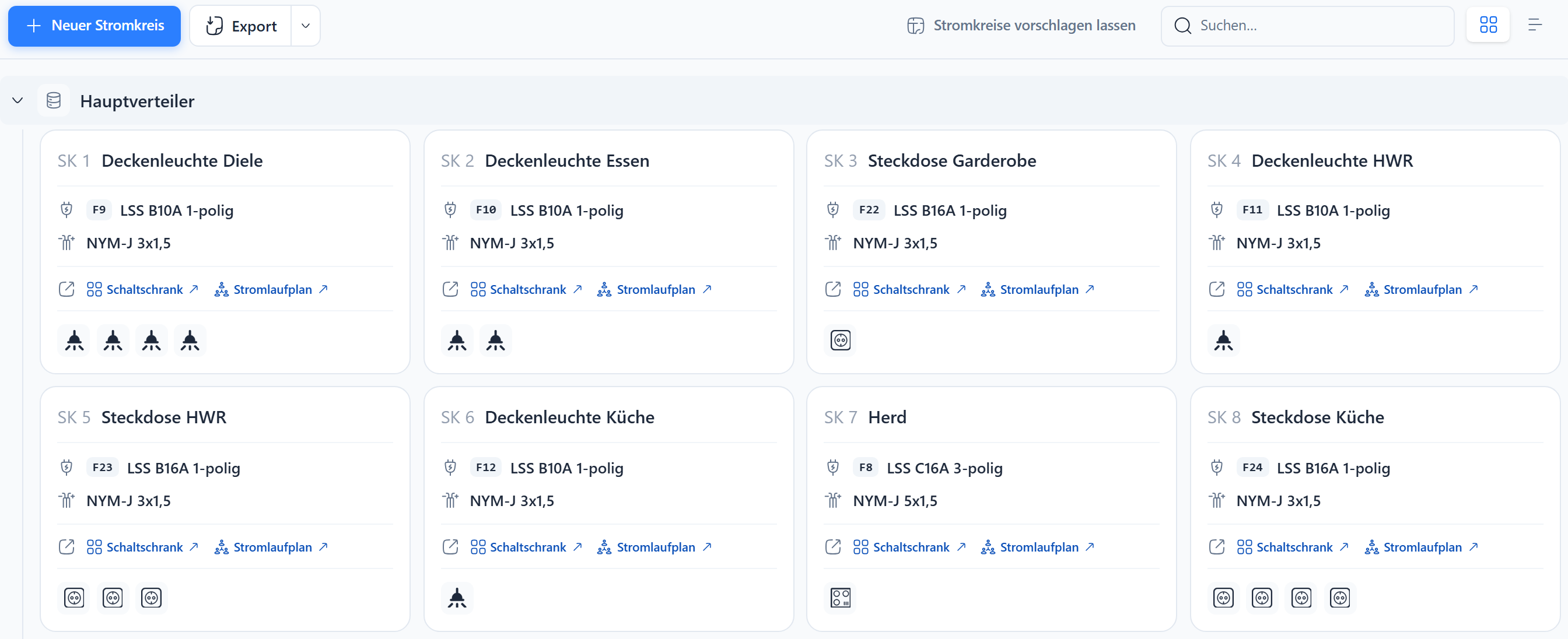Open Stromlaufplan for Steckdose Garderobe
The height and width of the screenshot is (639, 1568).
pos(1038,289)
